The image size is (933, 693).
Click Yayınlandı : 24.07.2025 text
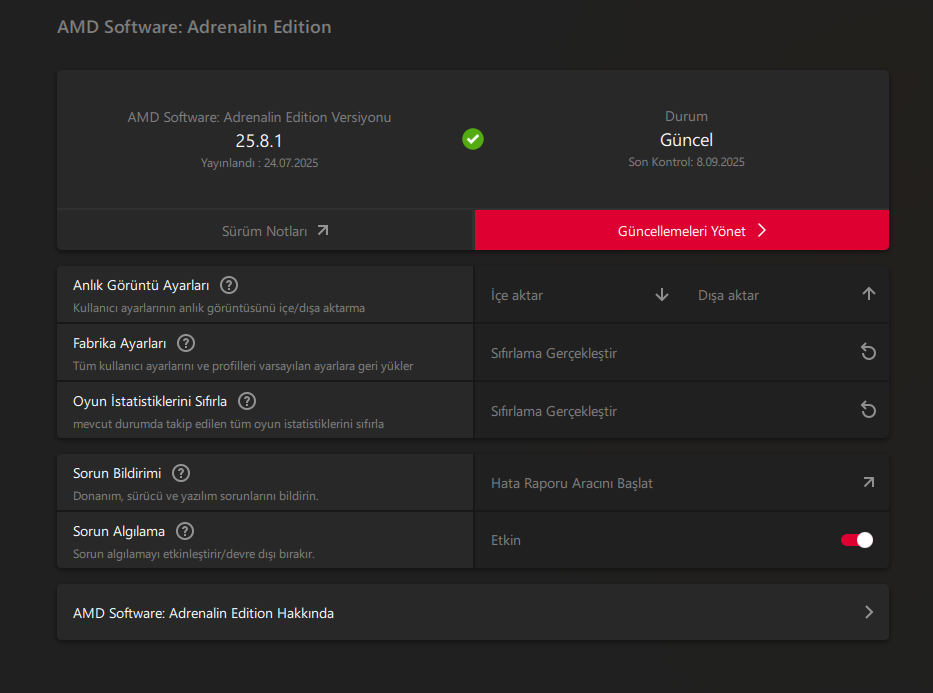point(259,163)
